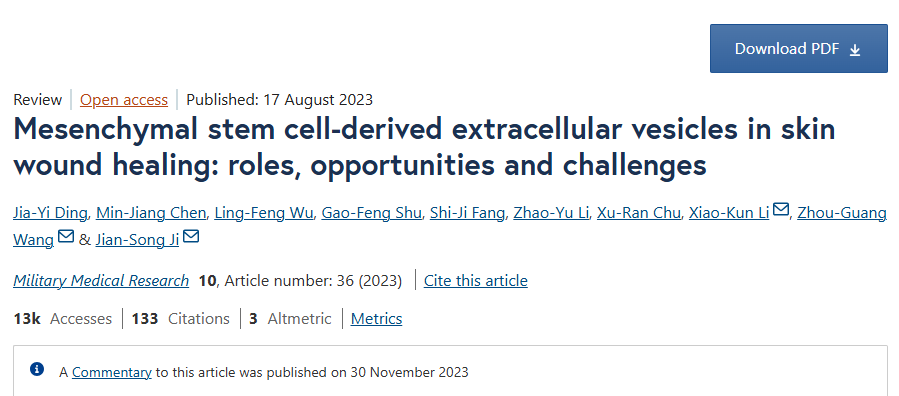This screenshot has width=899, height=396.
Task: Click the download arrow icon on the PDF button
Action: (855, 50)
